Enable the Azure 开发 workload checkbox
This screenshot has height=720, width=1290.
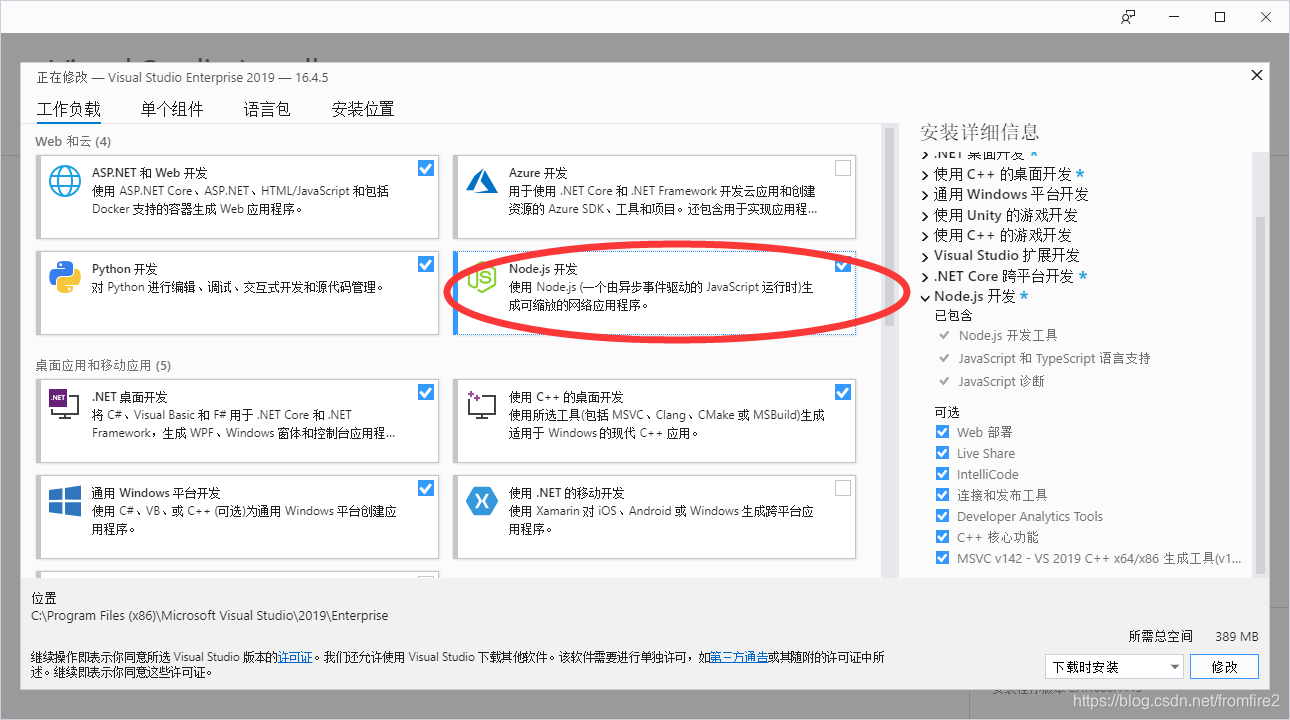click(842, 168)
